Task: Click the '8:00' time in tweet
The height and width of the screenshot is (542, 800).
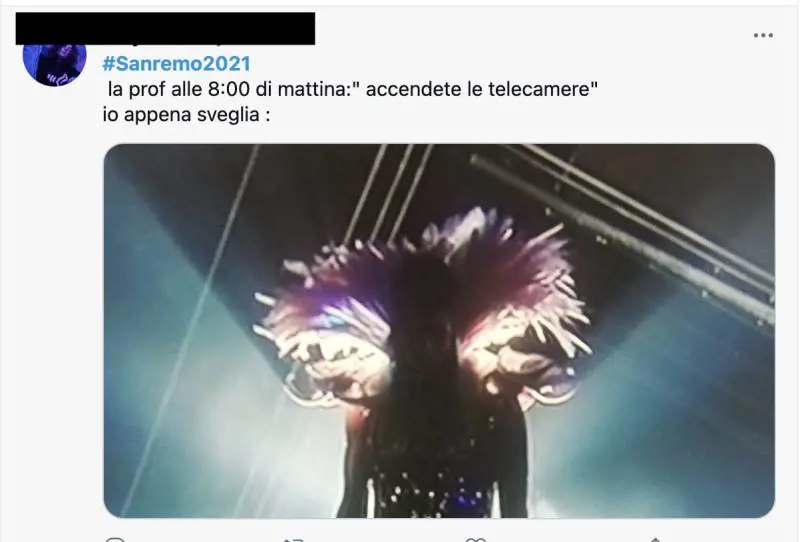Action: click(229, 89)
